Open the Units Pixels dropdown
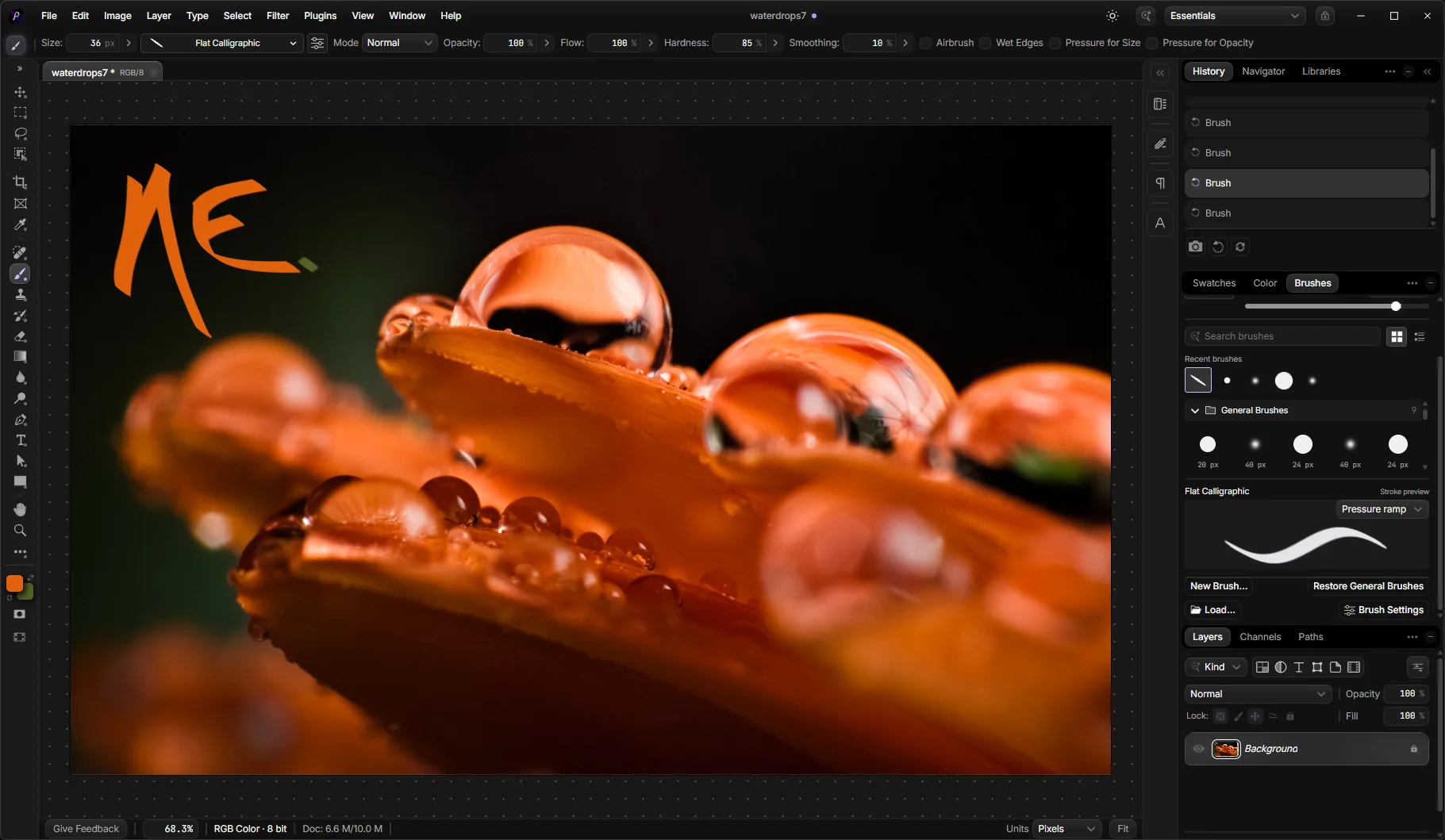 1067,829
